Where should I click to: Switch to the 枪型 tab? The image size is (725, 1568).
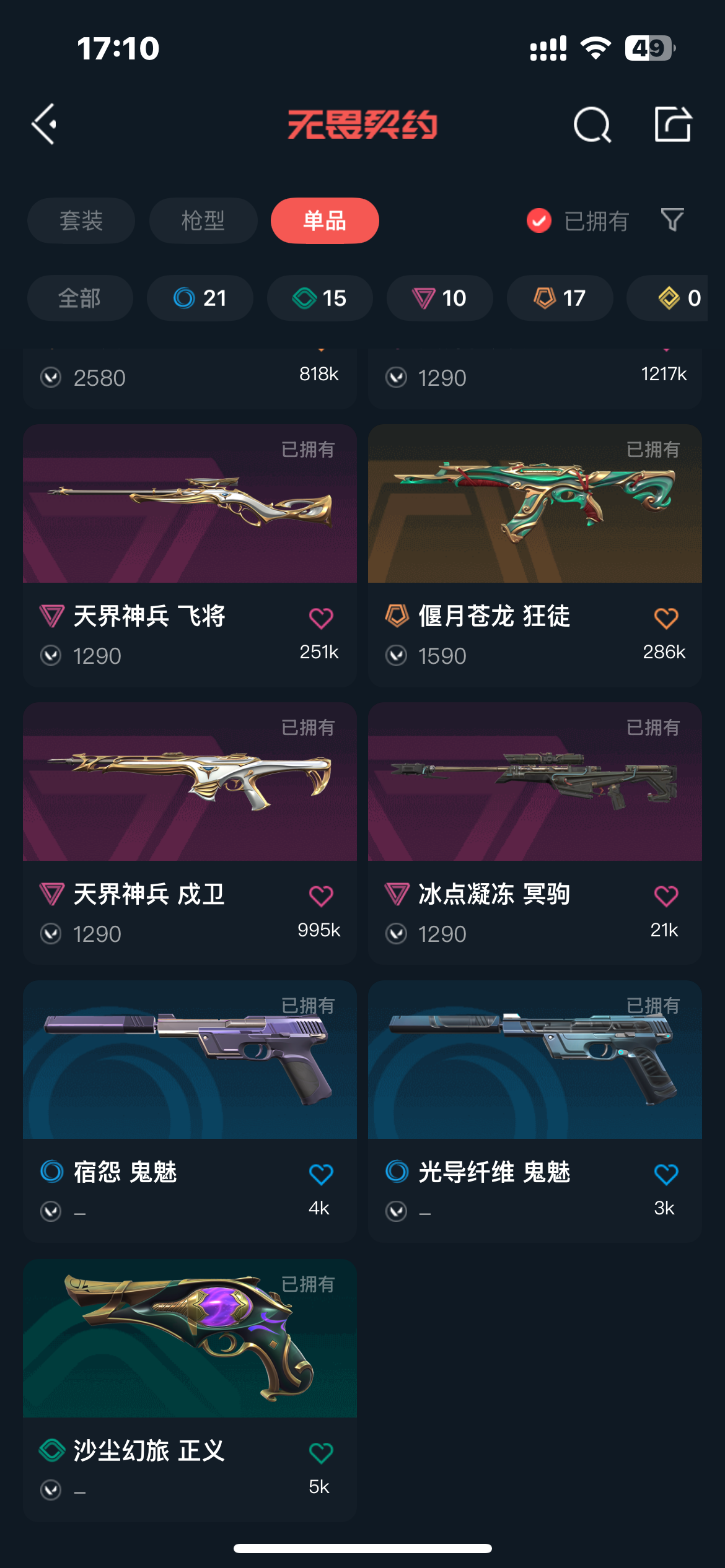203,220
